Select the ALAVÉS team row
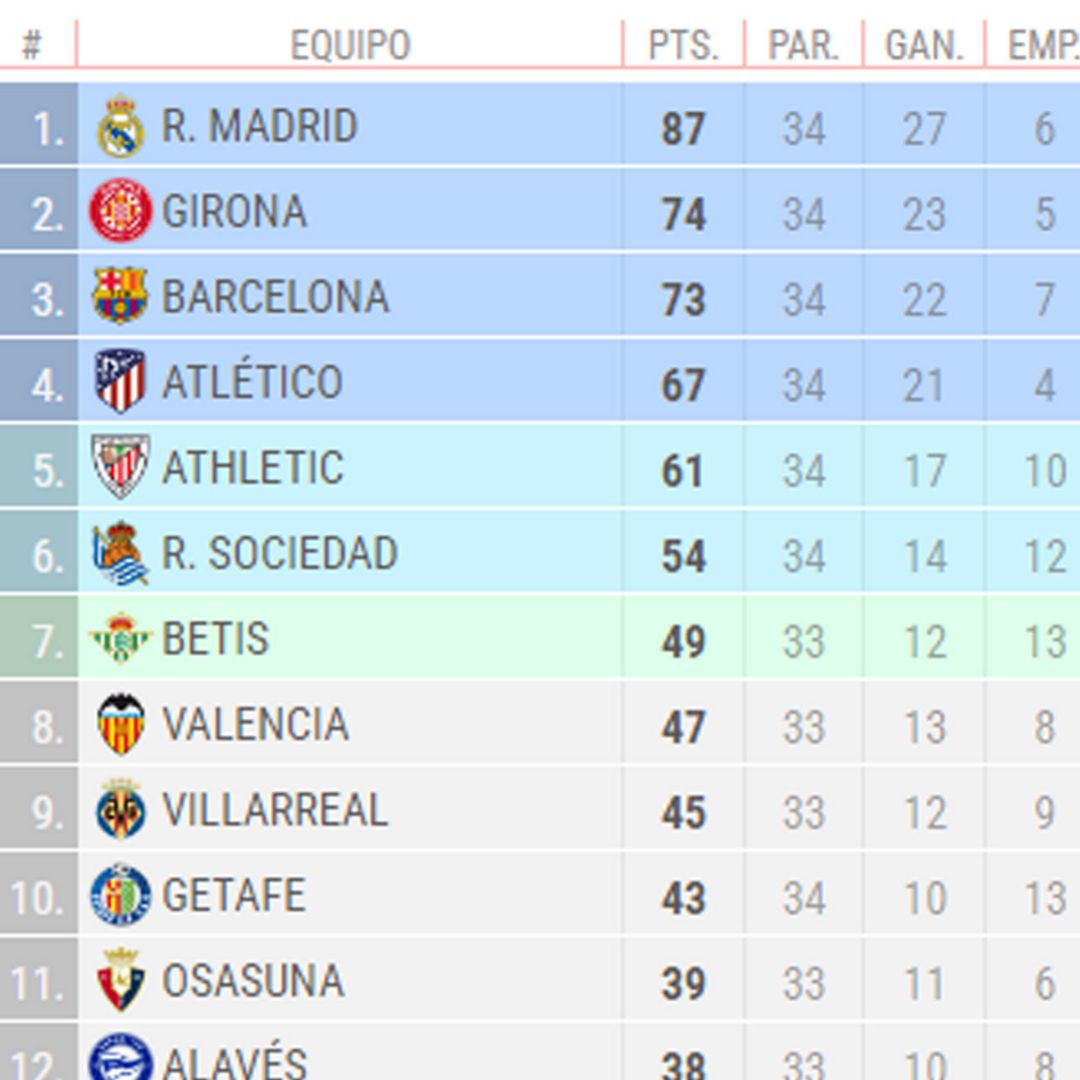 pos(540,1053)
